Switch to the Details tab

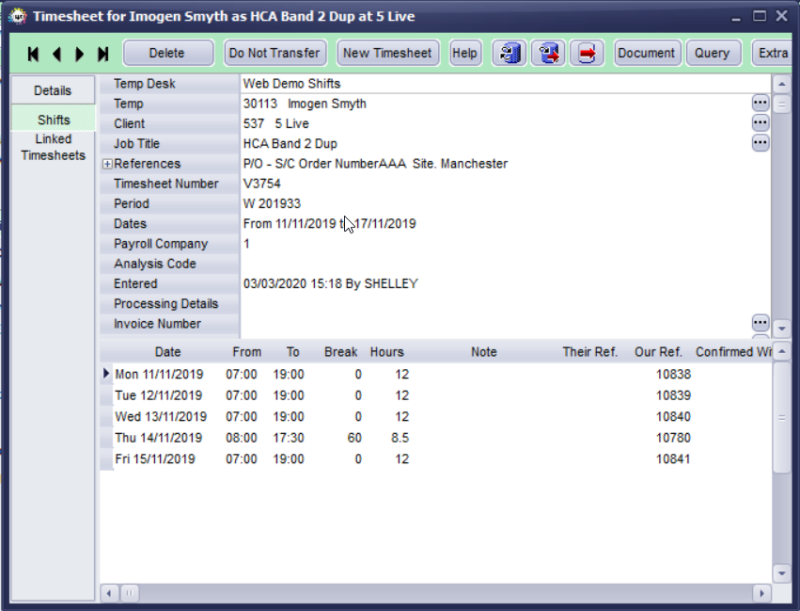tap(53, 90)
